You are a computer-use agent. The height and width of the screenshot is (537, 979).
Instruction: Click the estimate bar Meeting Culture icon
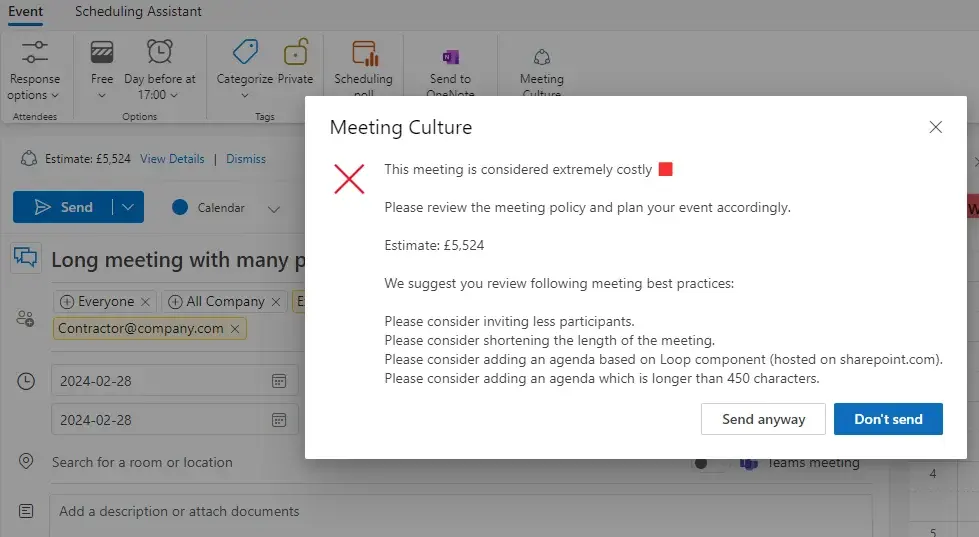29,159
